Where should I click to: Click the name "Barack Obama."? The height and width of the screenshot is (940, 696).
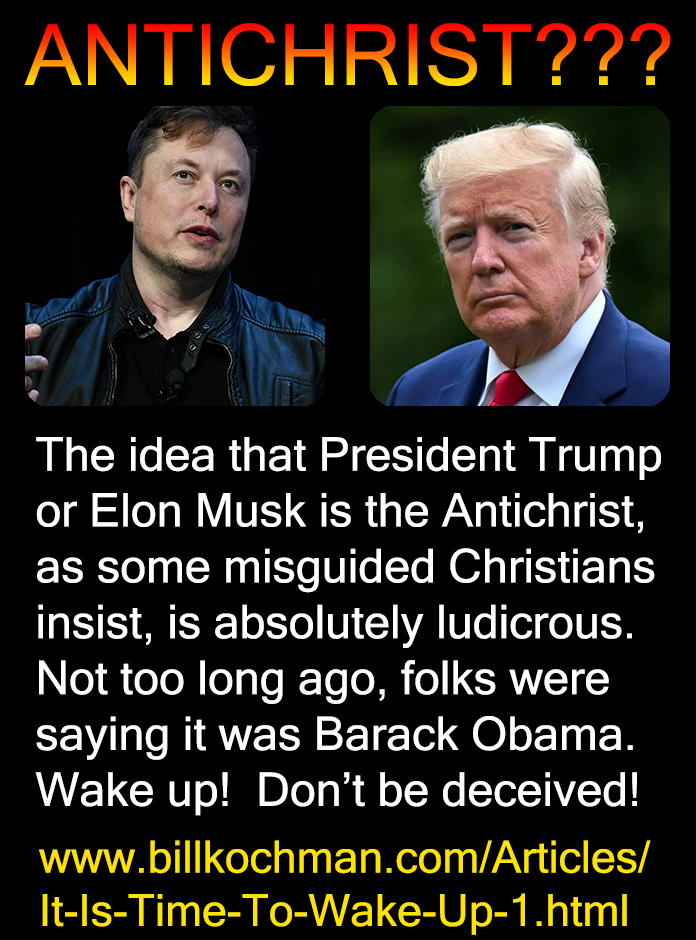[474, 735]
